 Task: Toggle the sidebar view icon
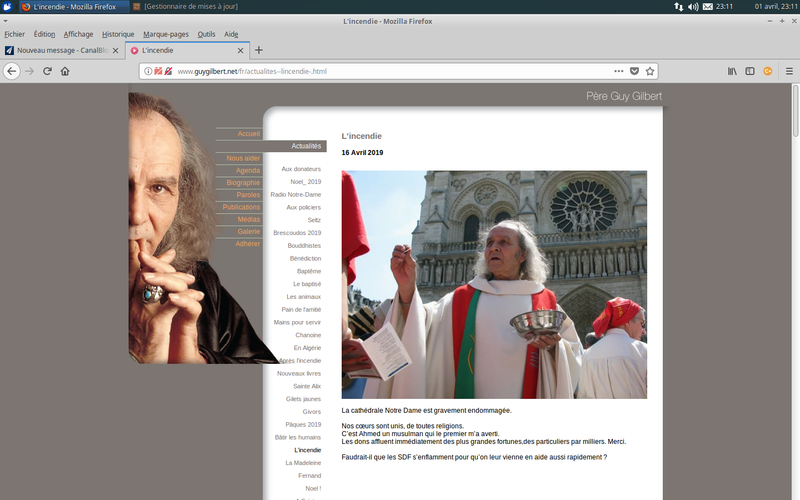click(749, 71)
